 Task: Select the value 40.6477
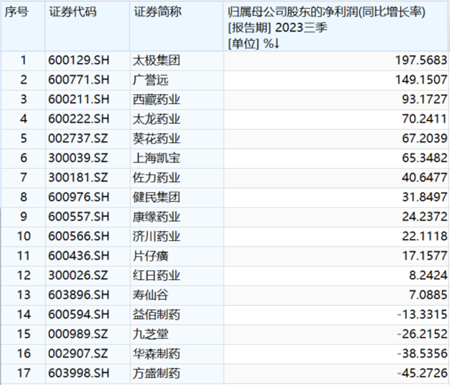[424, 178]
